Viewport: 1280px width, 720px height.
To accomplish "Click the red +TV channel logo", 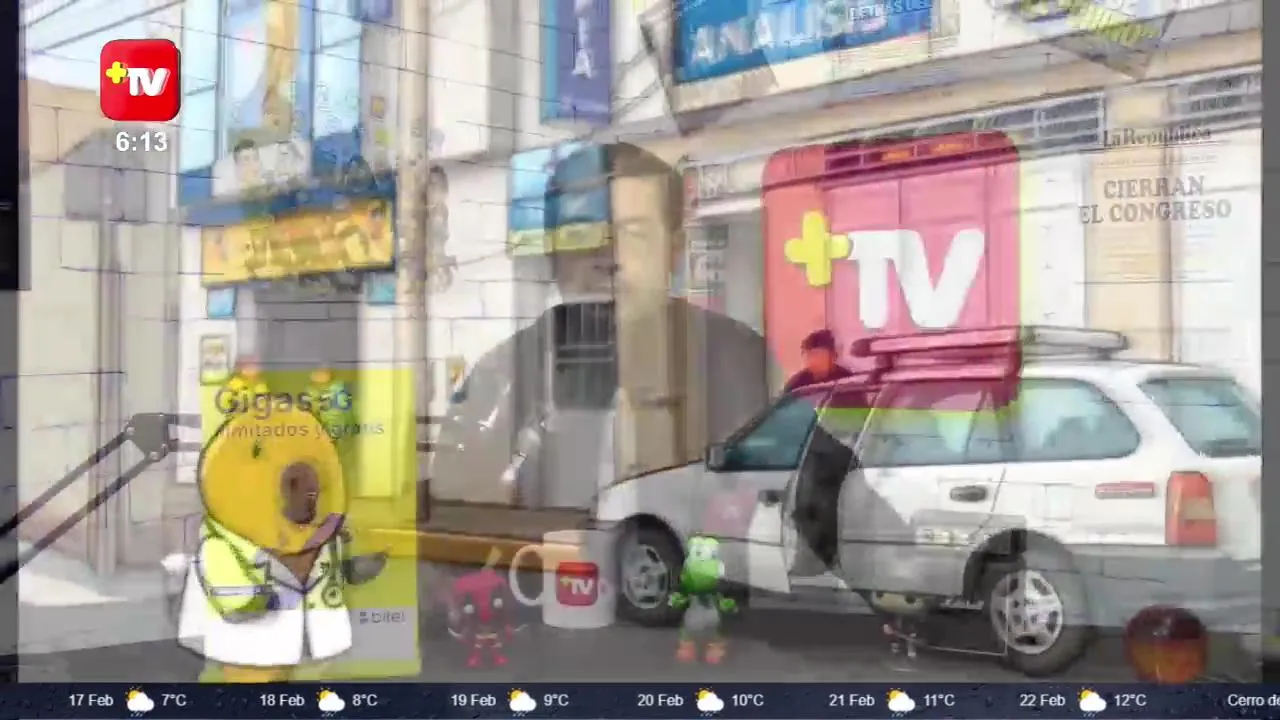I will coord(140,81).
